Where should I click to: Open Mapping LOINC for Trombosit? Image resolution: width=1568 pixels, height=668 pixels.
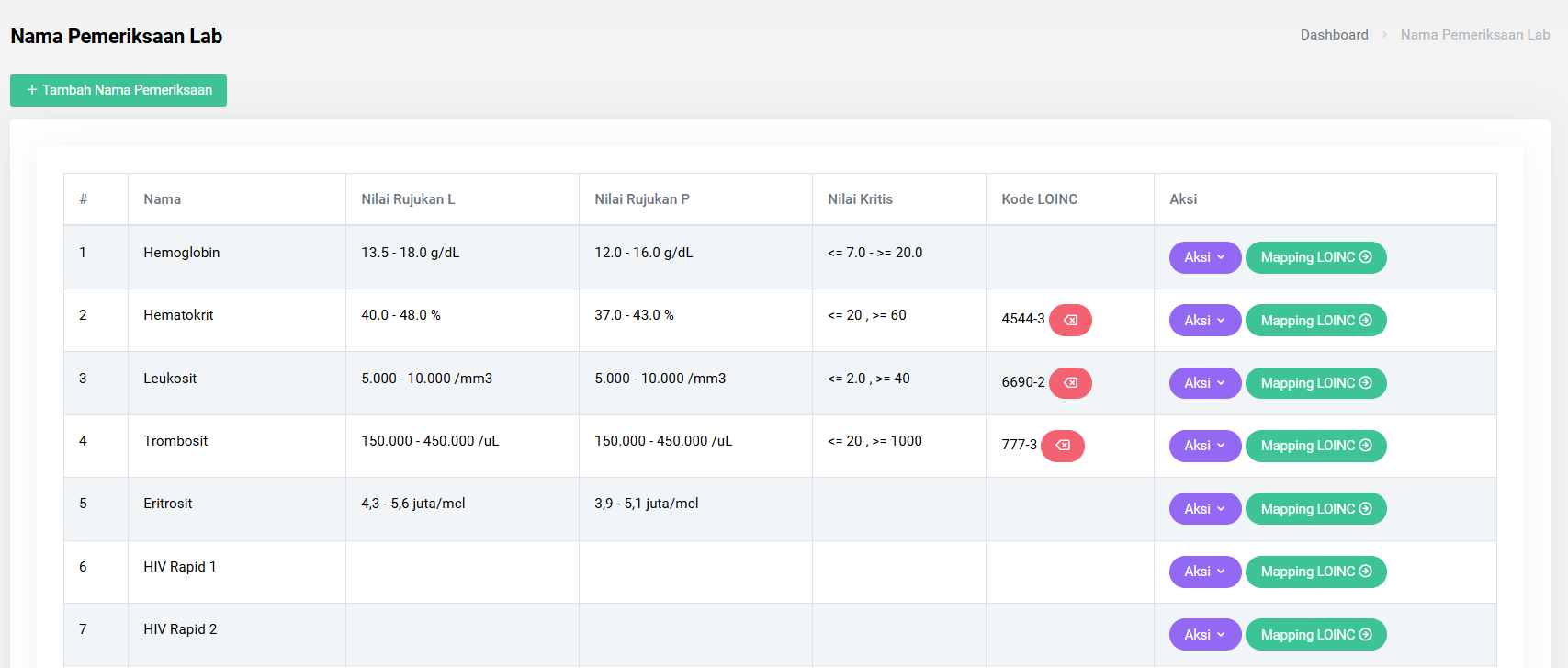click(1315, 446)
